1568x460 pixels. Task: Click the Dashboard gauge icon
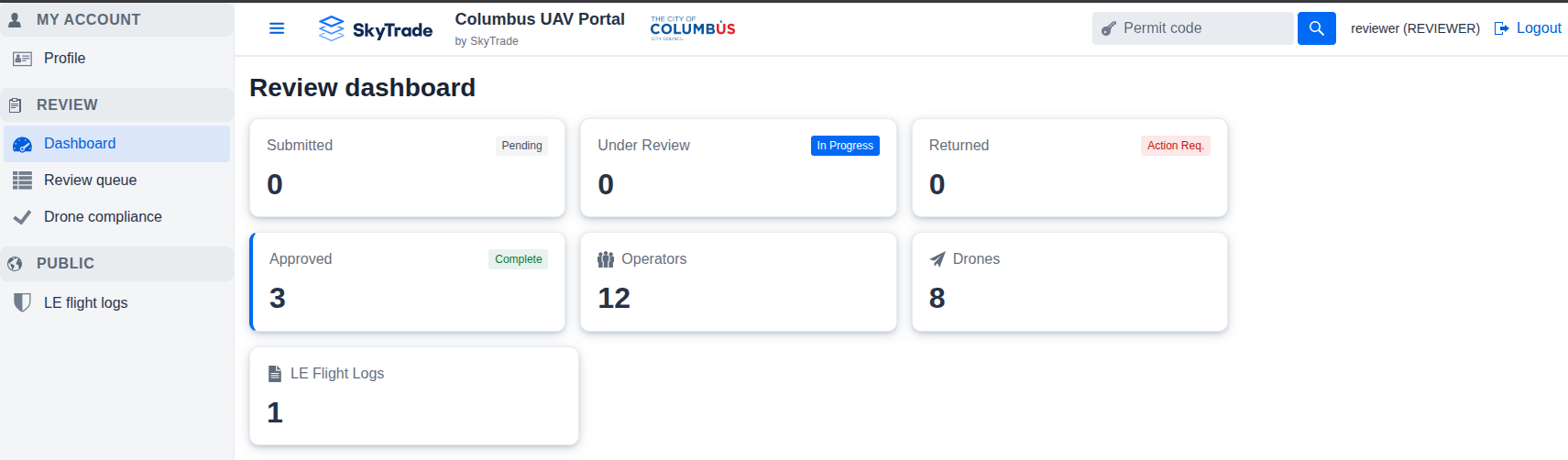22,145
